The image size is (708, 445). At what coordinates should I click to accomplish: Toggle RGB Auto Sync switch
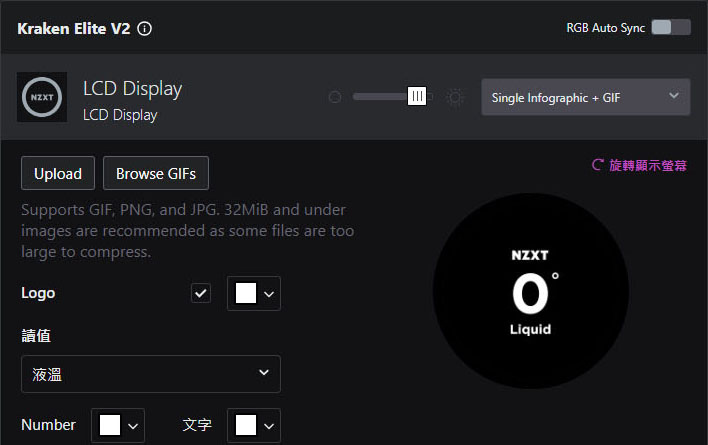click(x=671, y=28)
